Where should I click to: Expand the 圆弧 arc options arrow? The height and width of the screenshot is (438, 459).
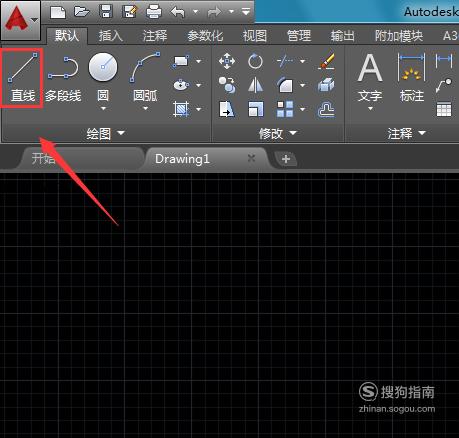[145, 108]
